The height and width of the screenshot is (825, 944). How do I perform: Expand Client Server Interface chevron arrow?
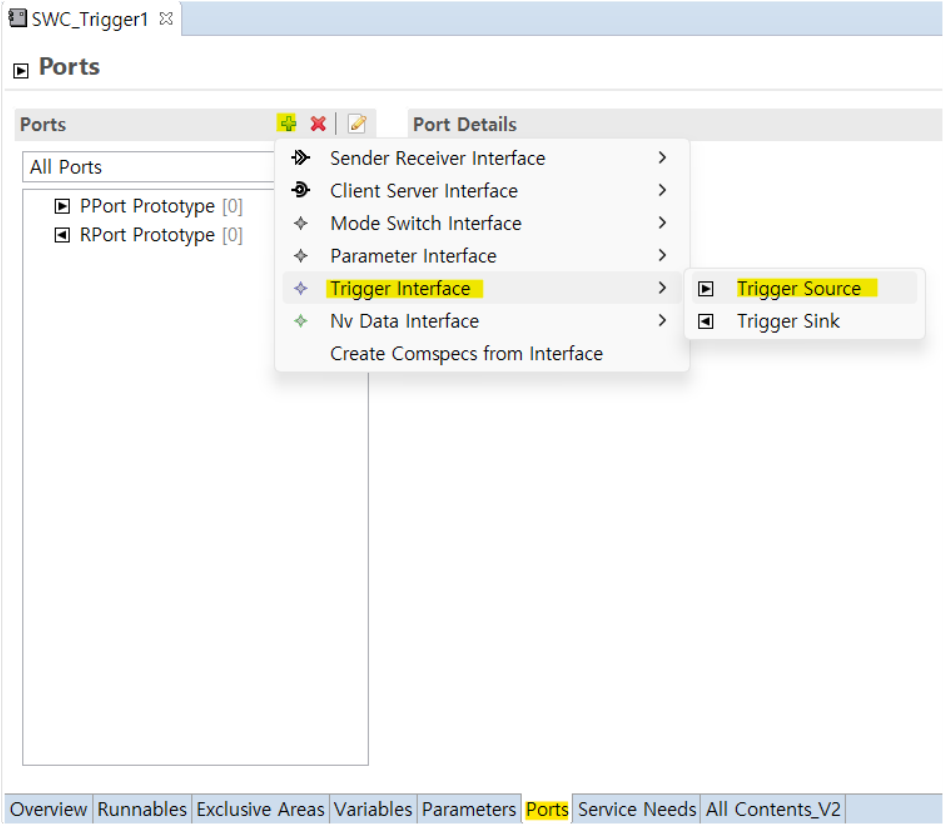[662, 190]
